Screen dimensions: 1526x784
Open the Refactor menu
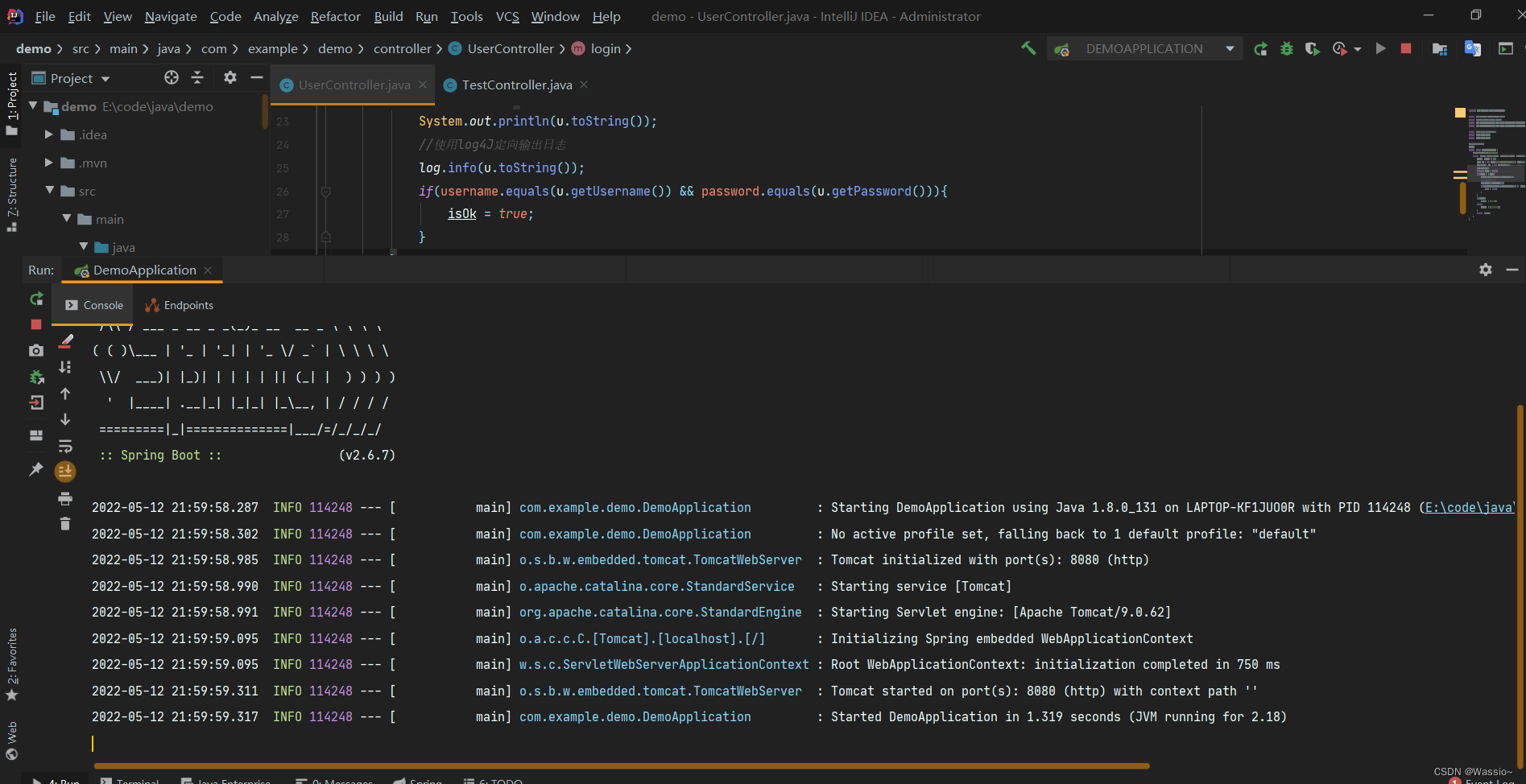click(x=335, y=16)
